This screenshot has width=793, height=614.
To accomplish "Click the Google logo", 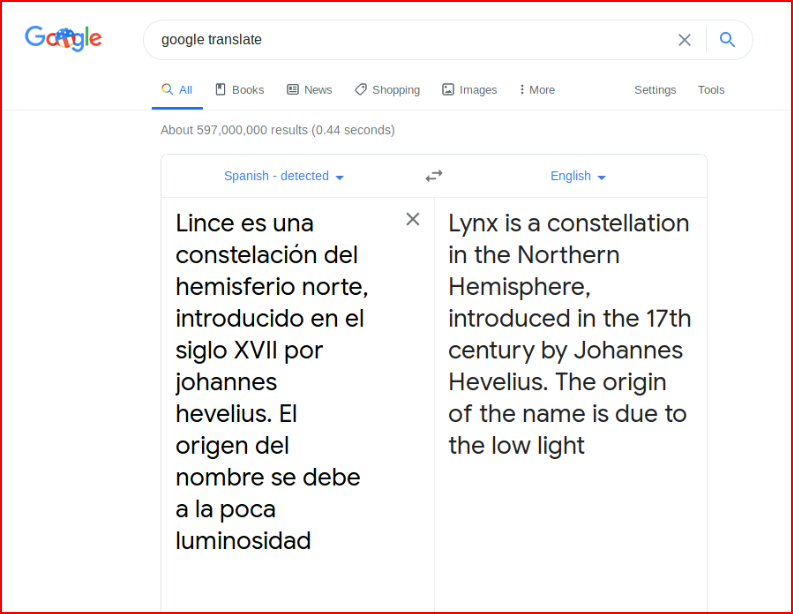I will [x=63, y=38].
